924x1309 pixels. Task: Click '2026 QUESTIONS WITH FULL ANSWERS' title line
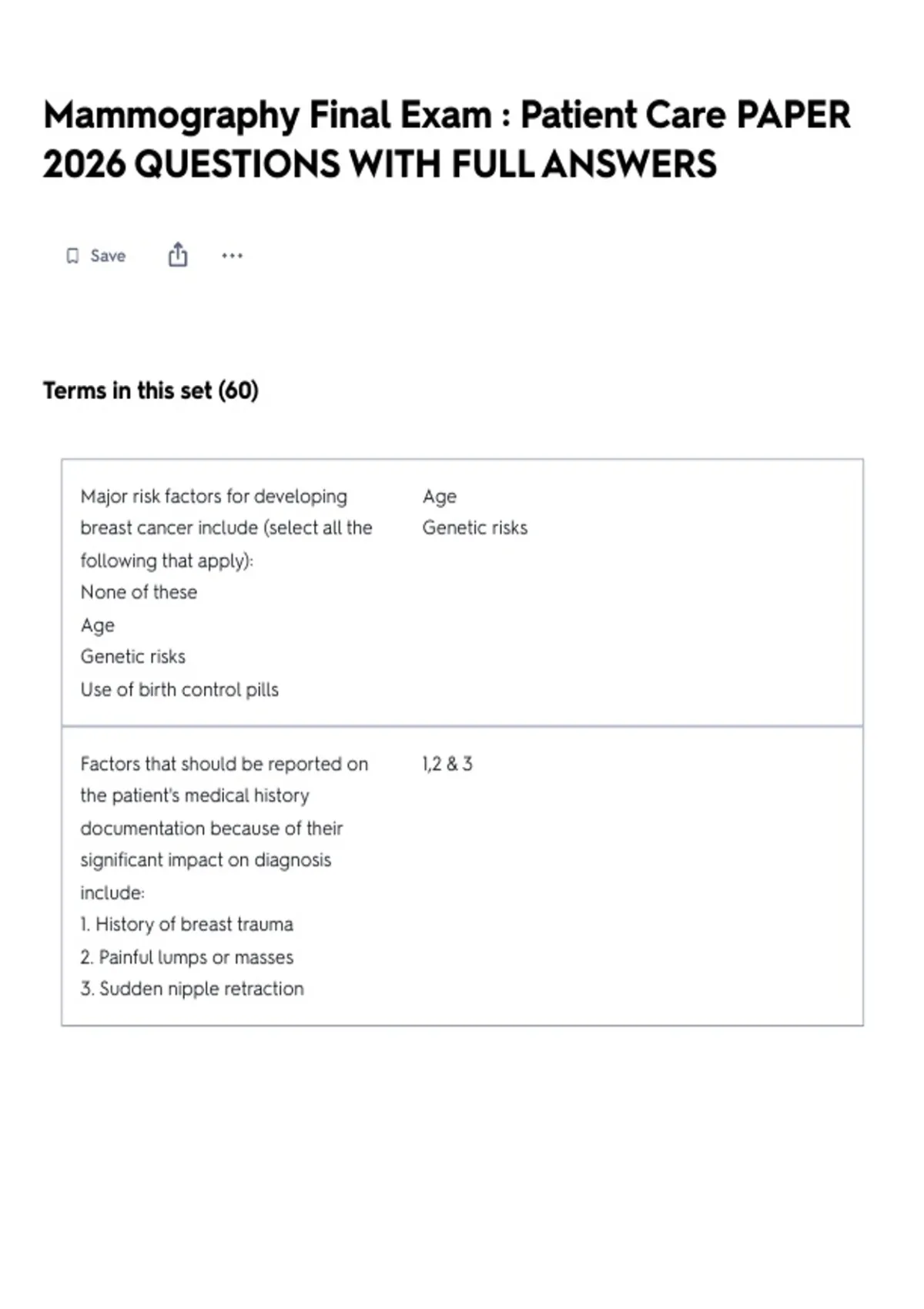coord(380,164)
